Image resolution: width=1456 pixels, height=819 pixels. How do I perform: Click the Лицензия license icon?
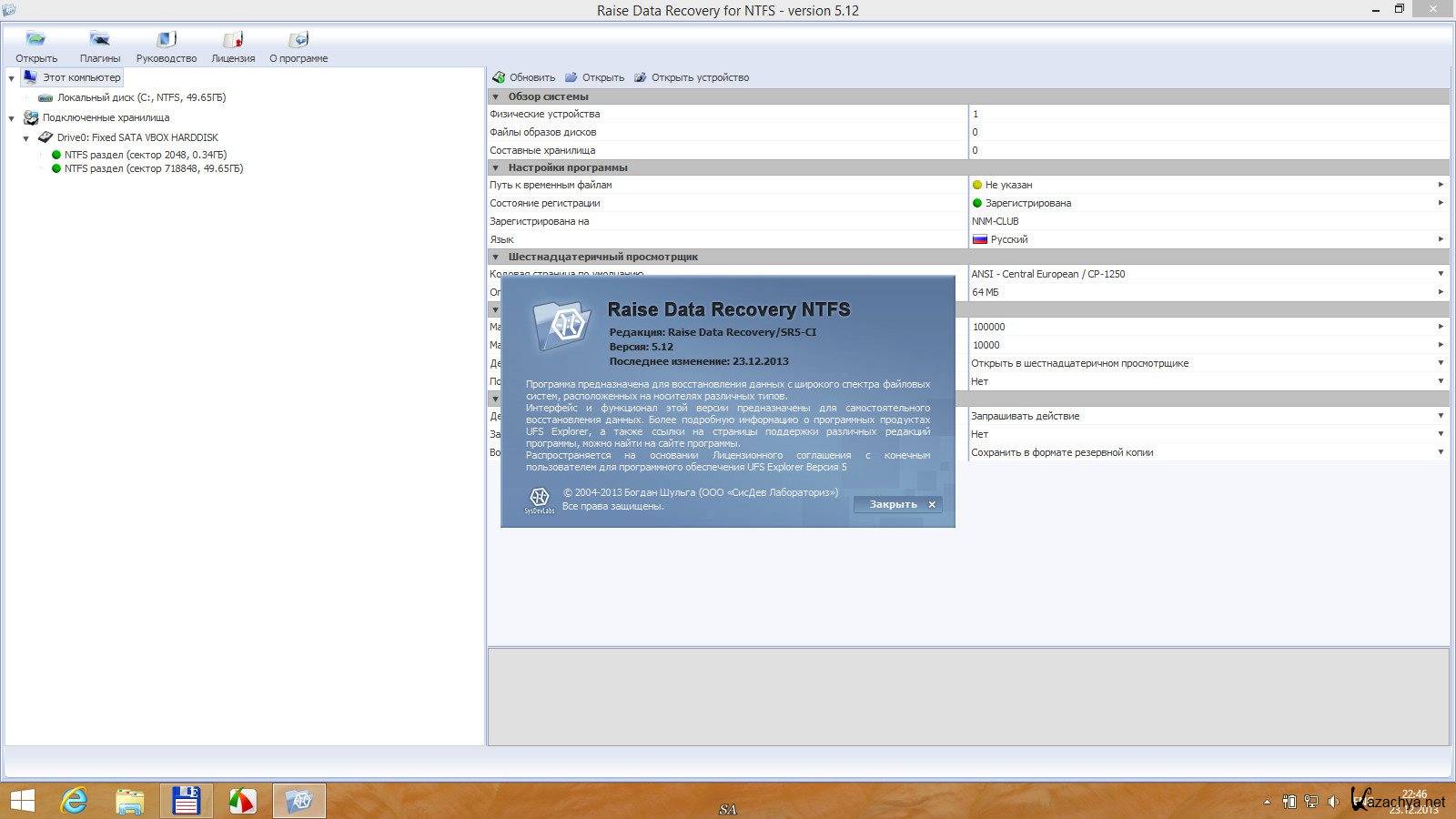pyautogui.click(x=233, y=40)
